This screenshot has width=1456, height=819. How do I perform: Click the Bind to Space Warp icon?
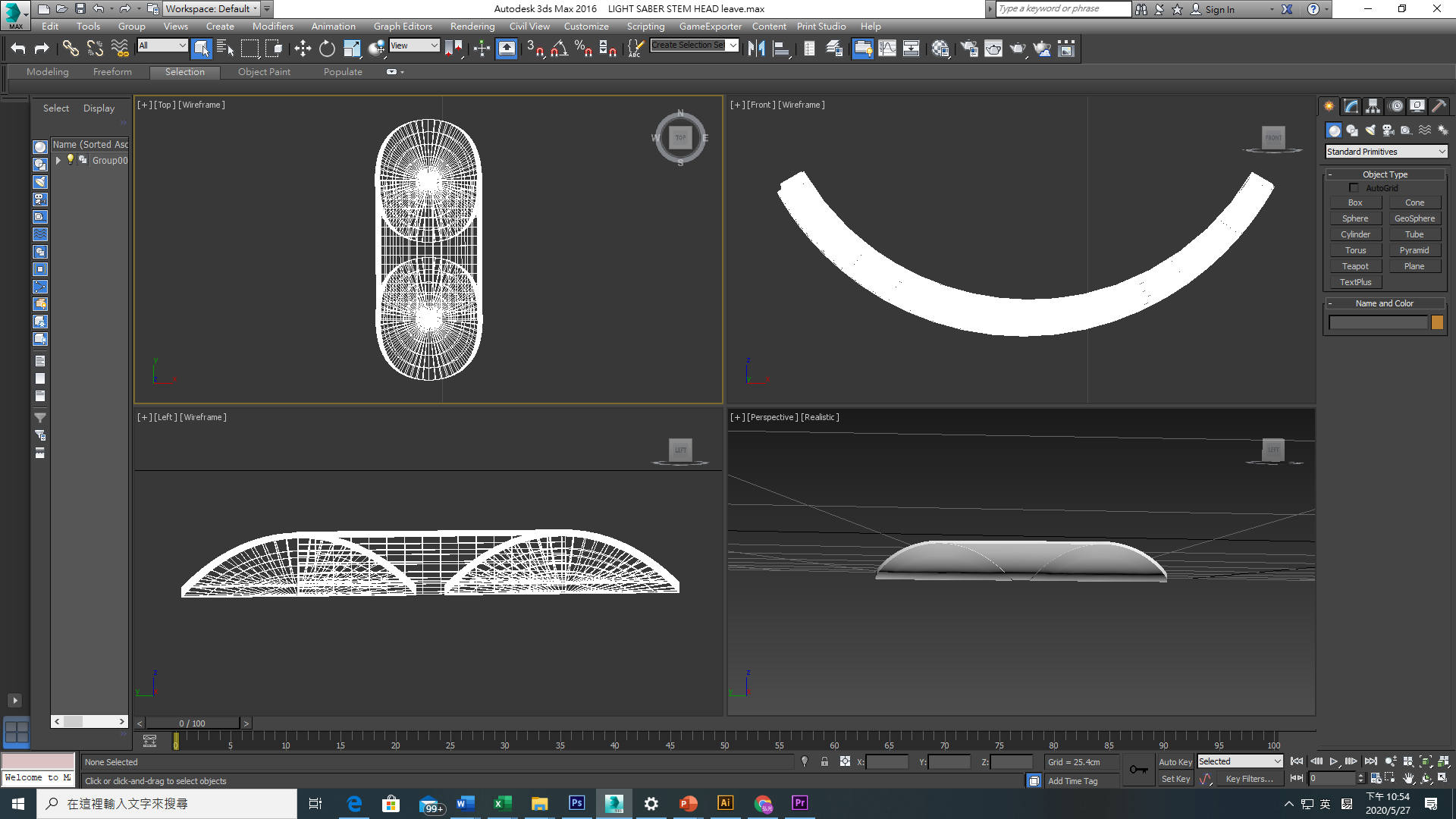tap(120, 49)
